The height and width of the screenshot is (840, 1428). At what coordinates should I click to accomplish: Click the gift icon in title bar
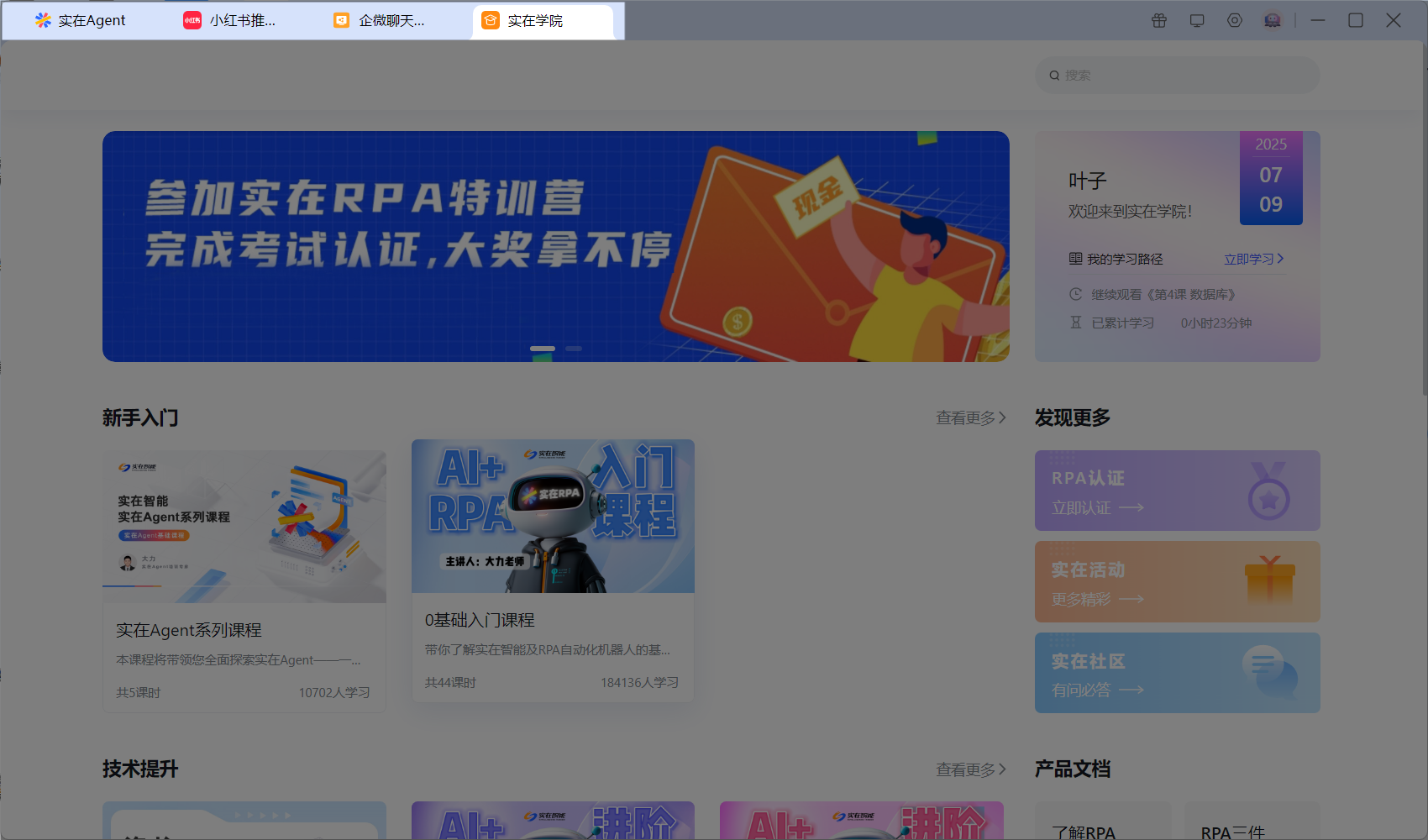point(1159,20)
